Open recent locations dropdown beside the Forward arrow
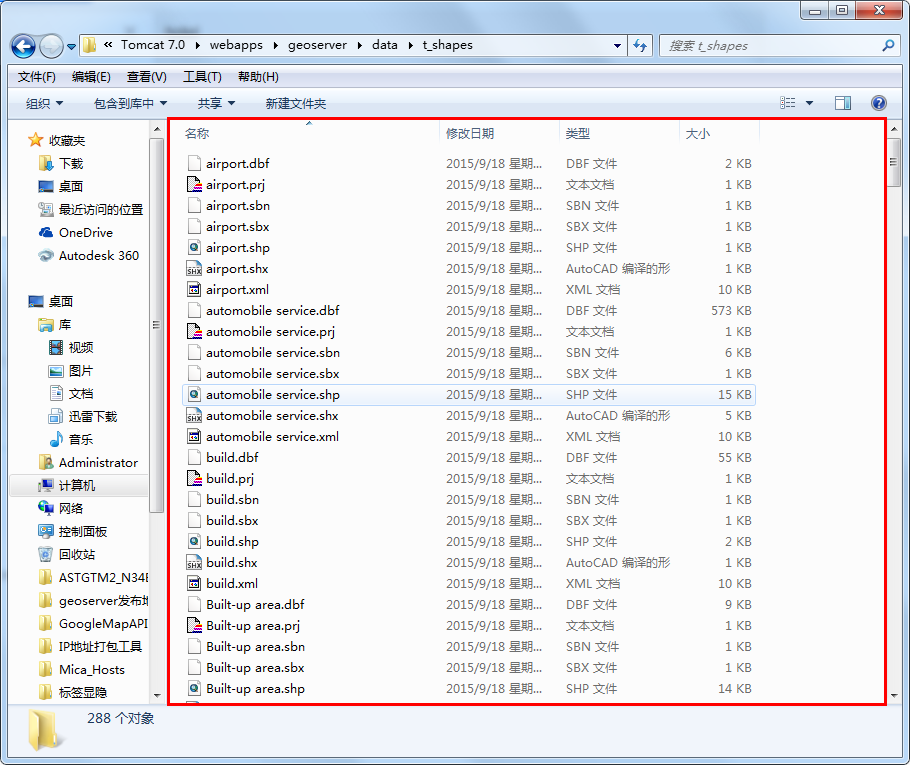 pos(71,46)
